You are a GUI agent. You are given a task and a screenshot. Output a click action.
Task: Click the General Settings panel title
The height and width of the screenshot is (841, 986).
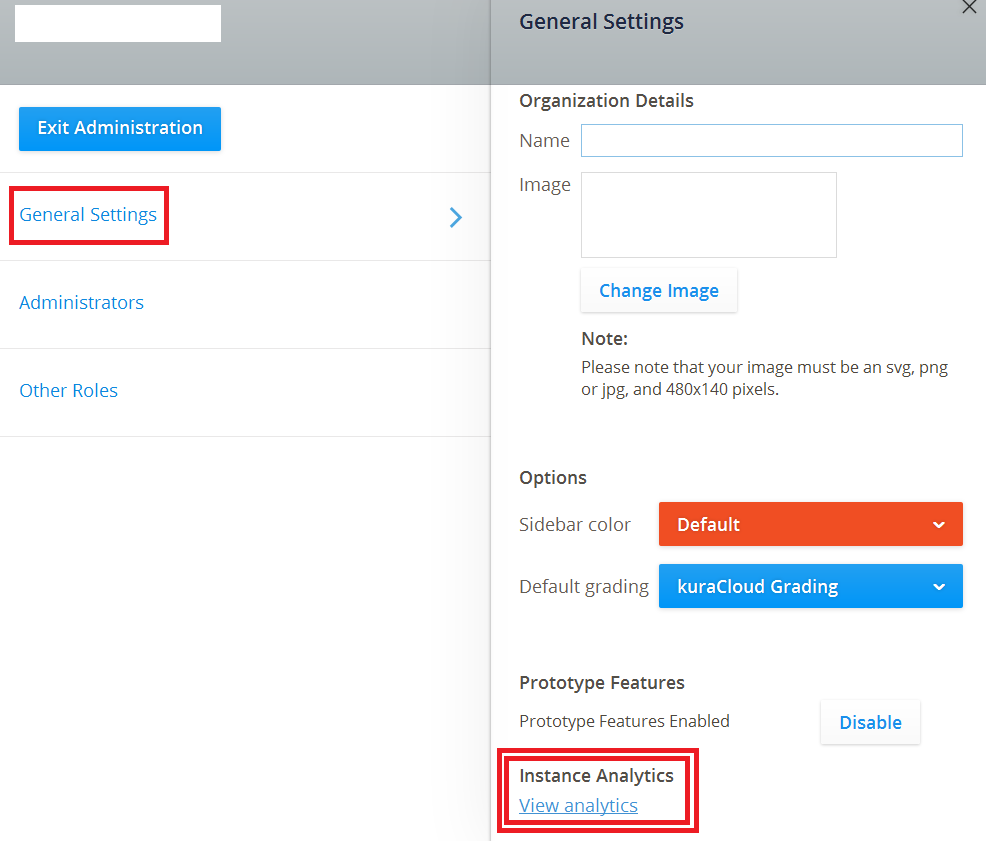click(601, 22)
